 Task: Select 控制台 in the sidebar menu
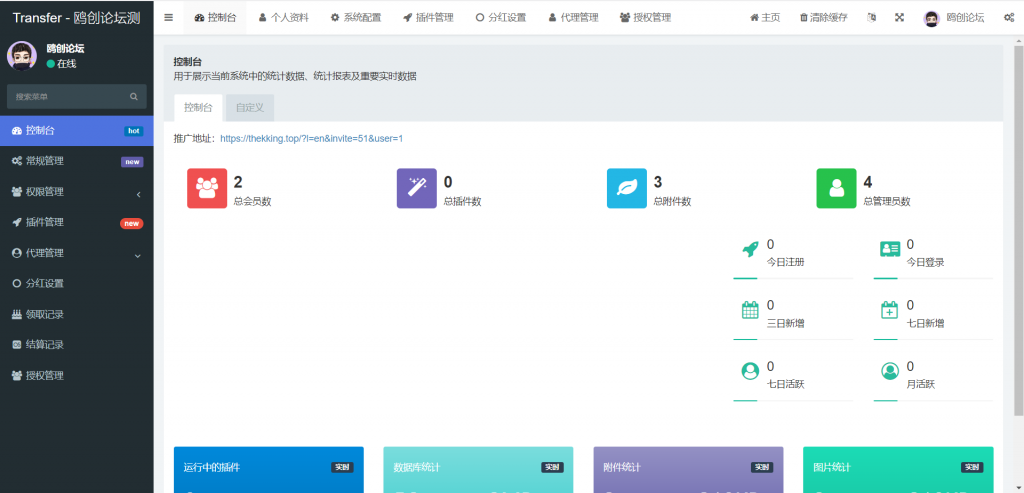point(76,131)
